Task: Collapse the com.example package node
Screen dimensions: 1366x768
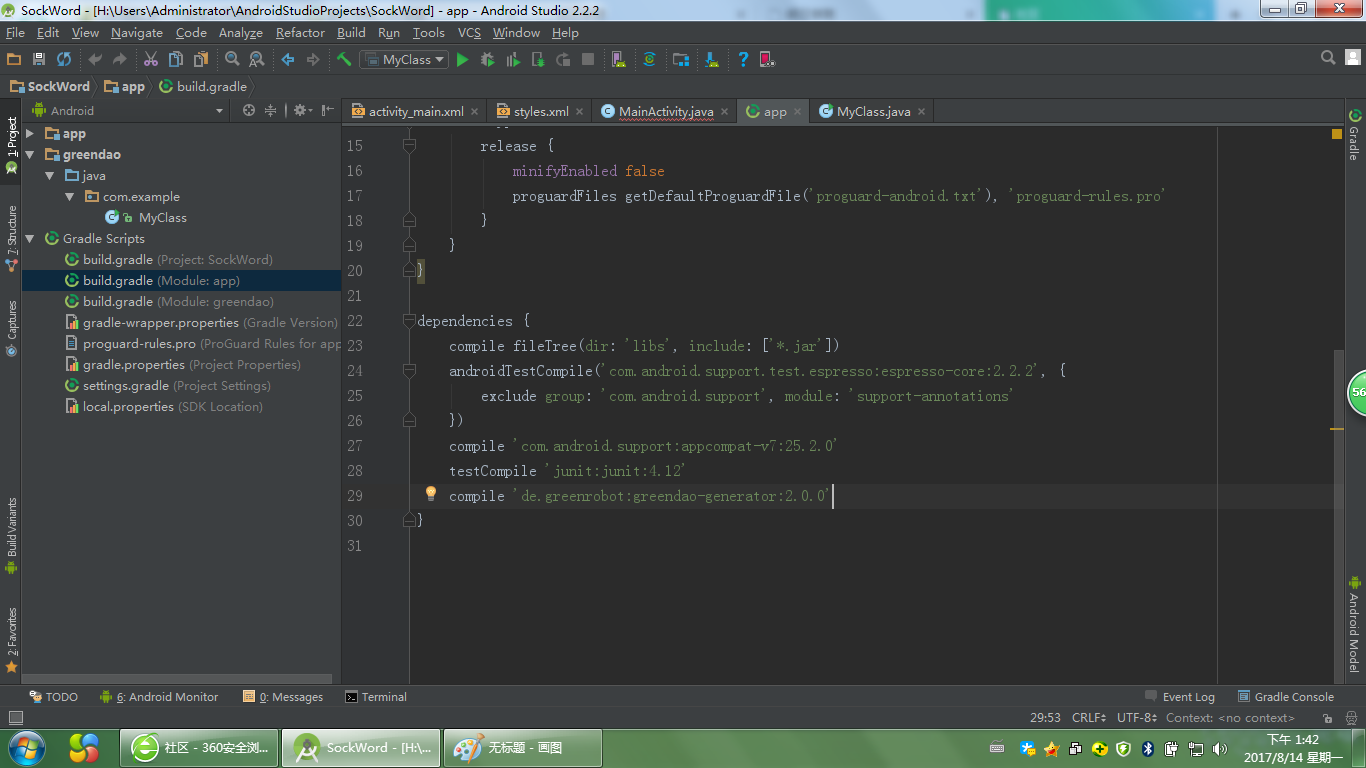Action: (x=70, y=196)
